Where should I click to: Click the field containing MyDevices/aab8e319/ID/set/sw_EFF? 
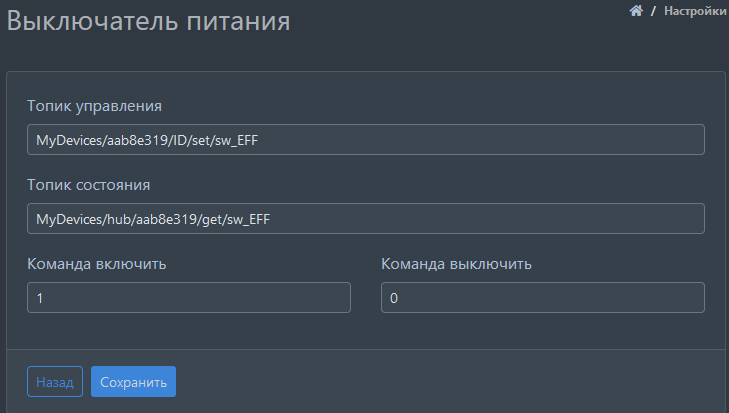366,139
